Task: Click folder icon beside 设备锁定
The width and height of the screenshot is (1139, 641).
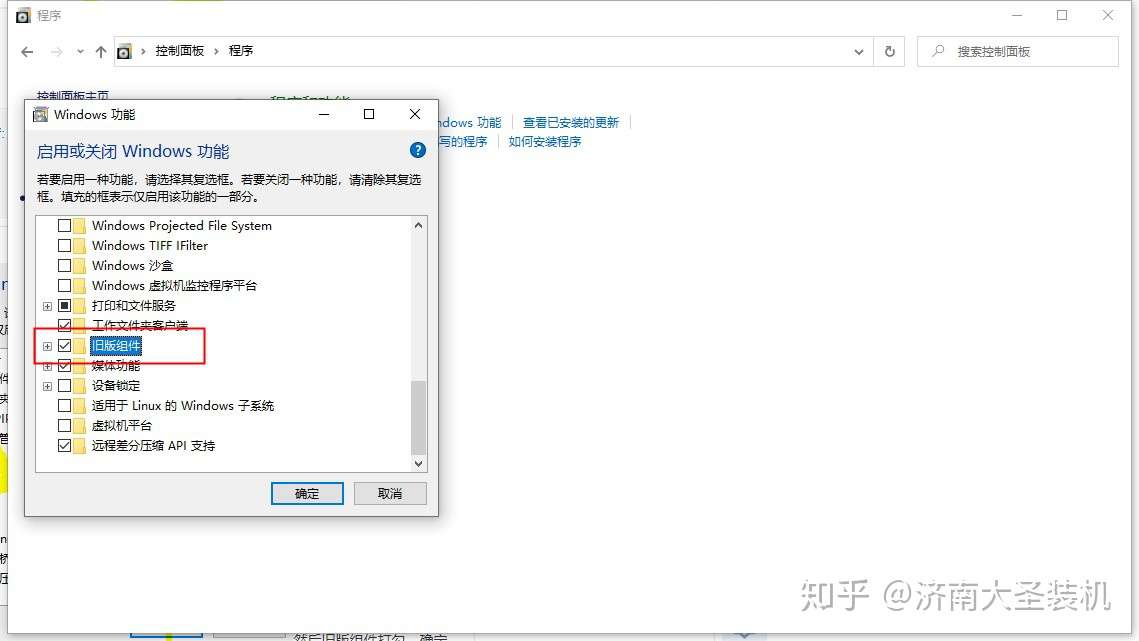Action: [x=79, y=386]
